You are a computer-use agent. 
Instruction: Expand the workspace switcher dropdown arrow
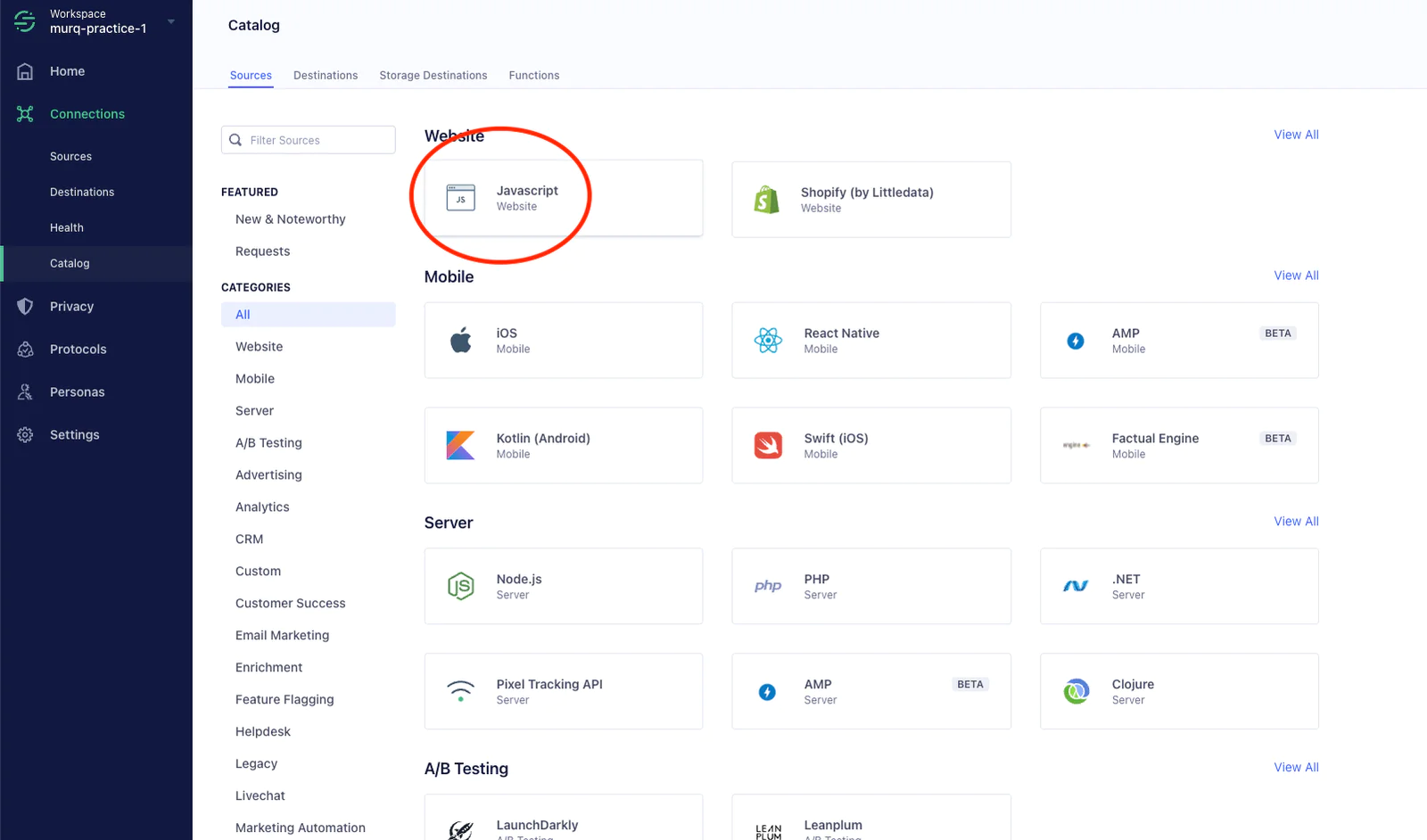(171, 21)
